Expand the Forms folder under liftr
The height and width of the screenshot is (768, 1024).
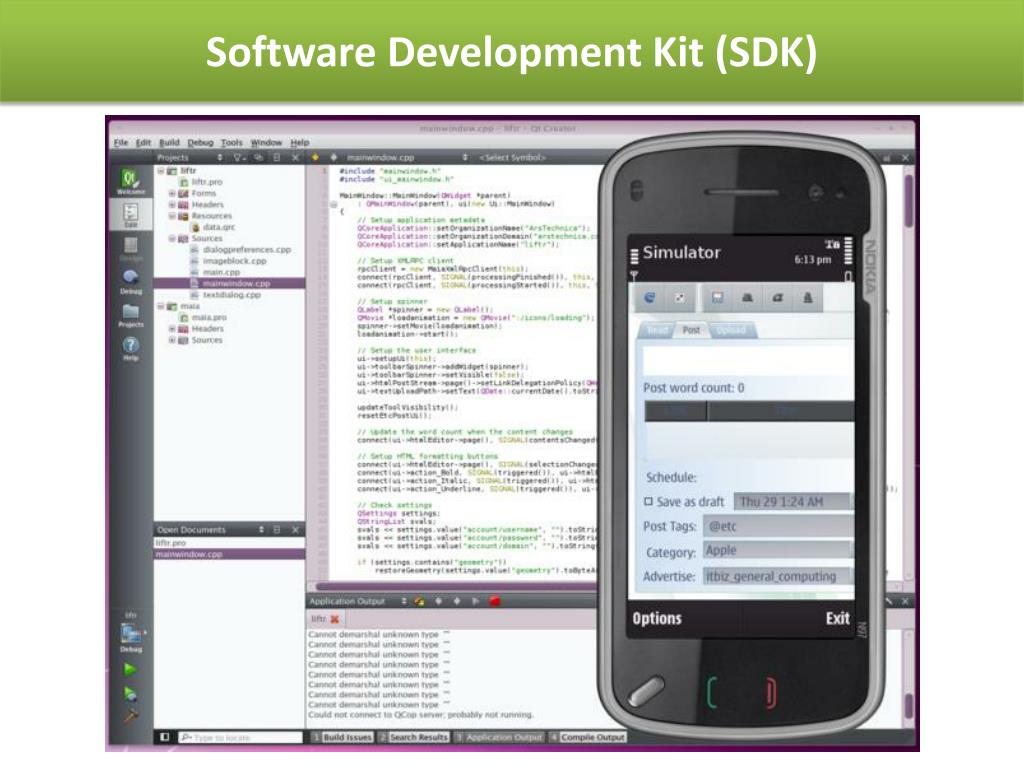[x=172, y=193]
